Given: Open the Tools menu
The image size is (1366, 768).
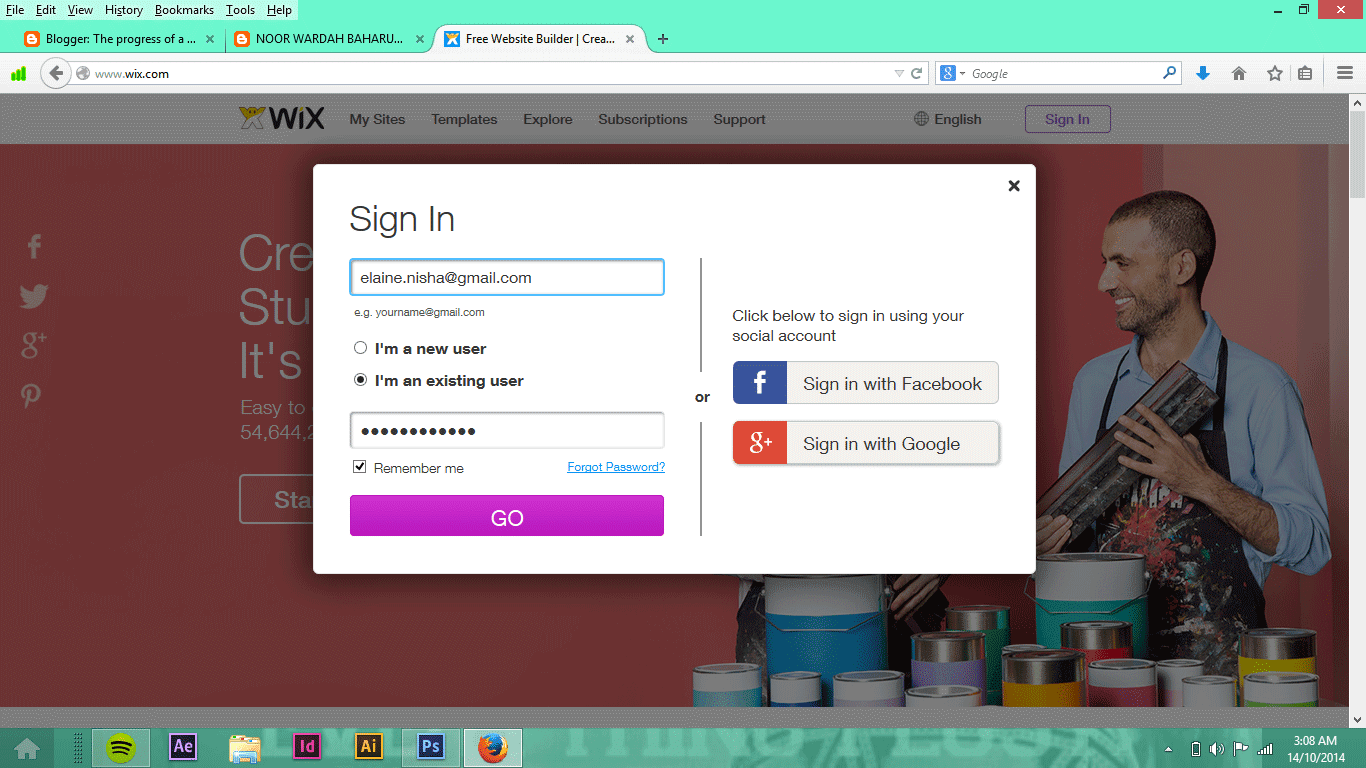Looking at the screenshot, I should pyautogui.click(x=240, y=10).
